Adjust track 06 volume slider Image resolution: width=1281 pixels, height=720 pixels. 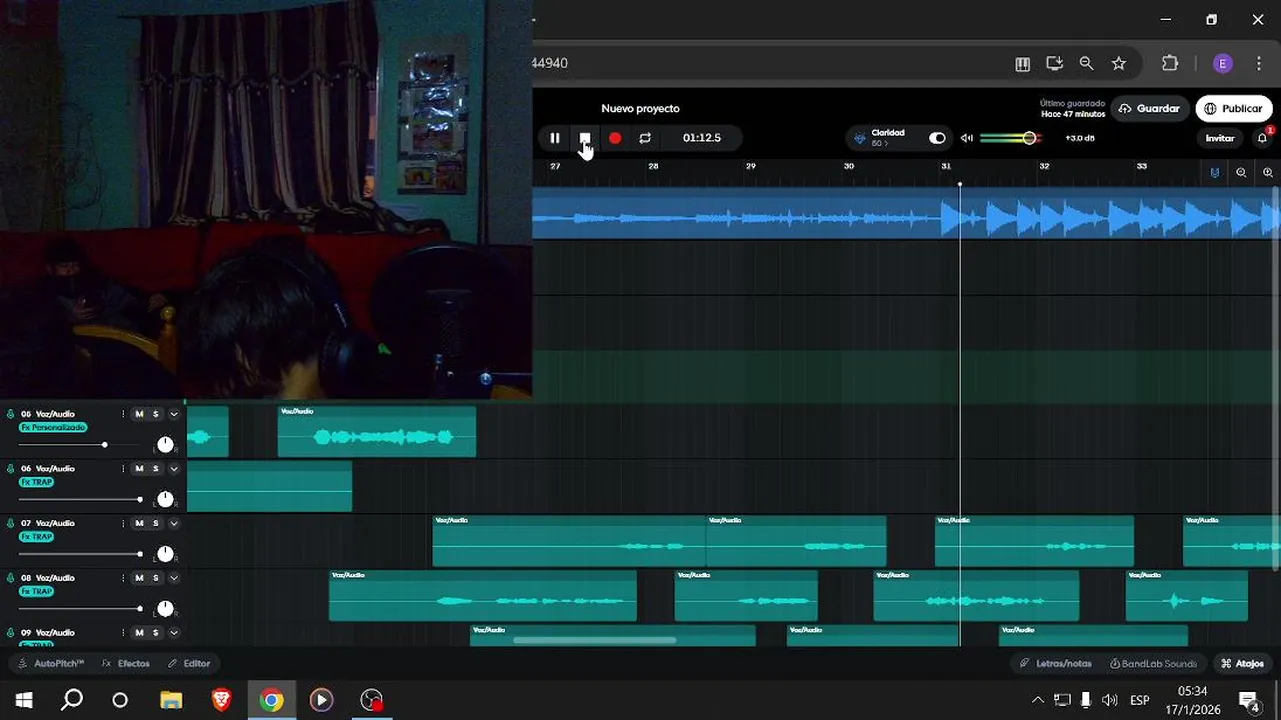(x=80, y=499)
